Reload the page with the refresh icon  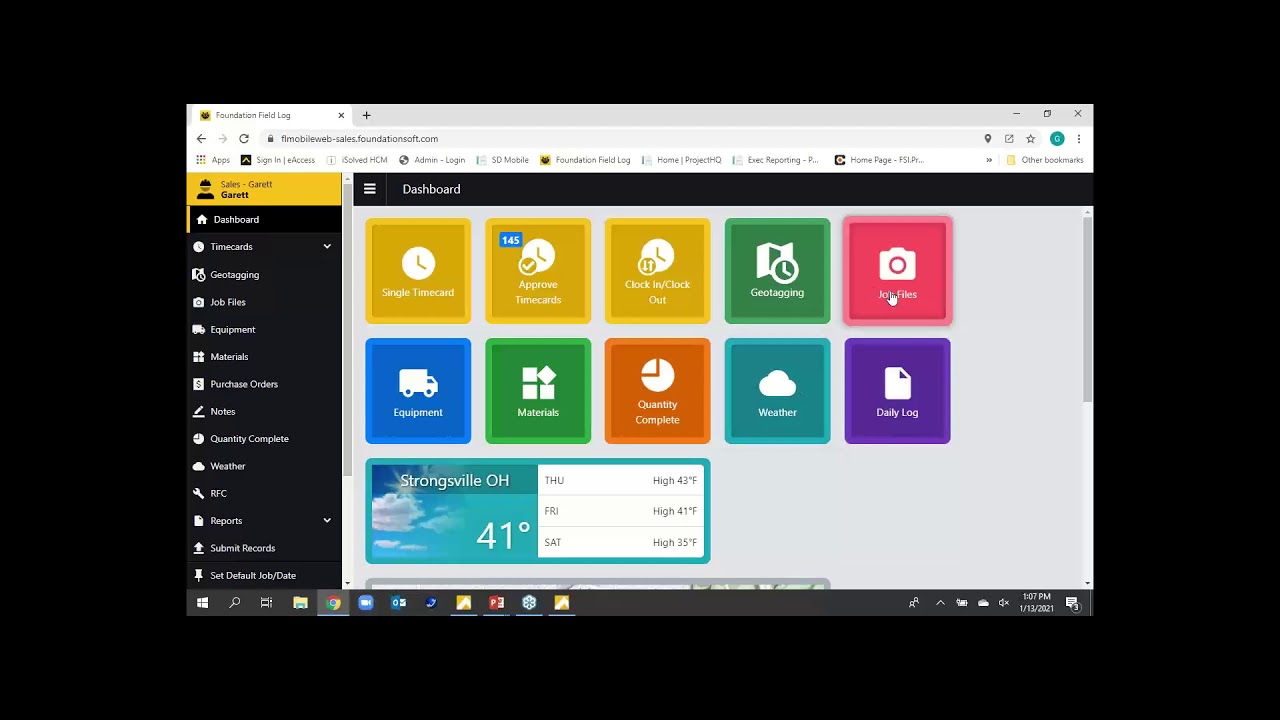(x=244, y=139)
